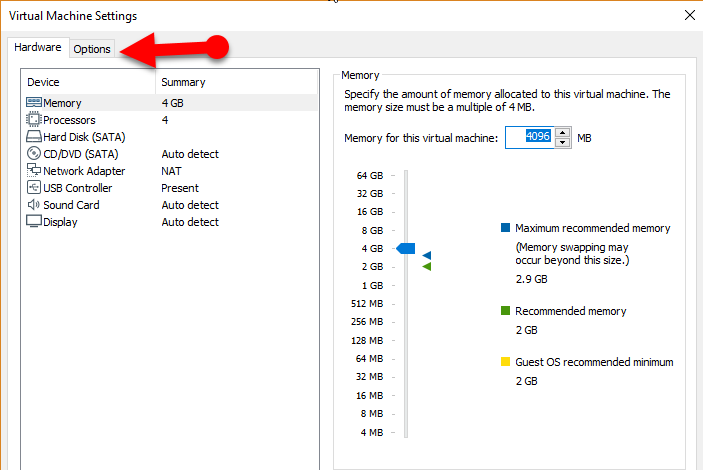The width and height of the screenshot is (703, 470).
Task: Click the green recommended memory marker
Action: tap(427, 267)
